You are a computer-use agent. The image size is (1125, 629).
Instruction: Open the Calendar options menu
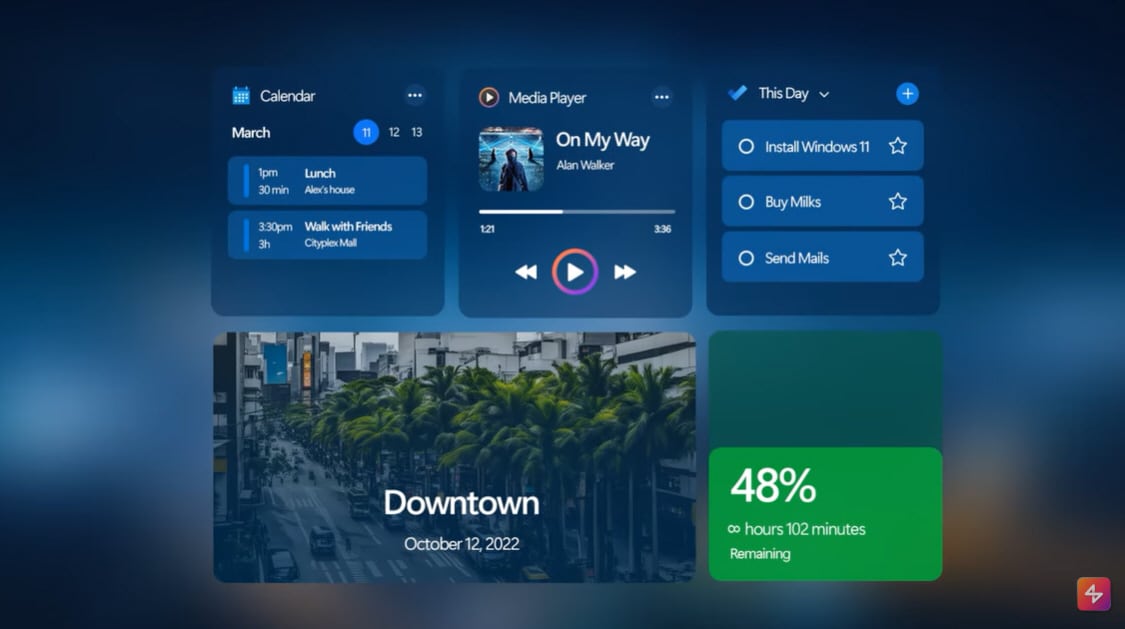point(415,95)
